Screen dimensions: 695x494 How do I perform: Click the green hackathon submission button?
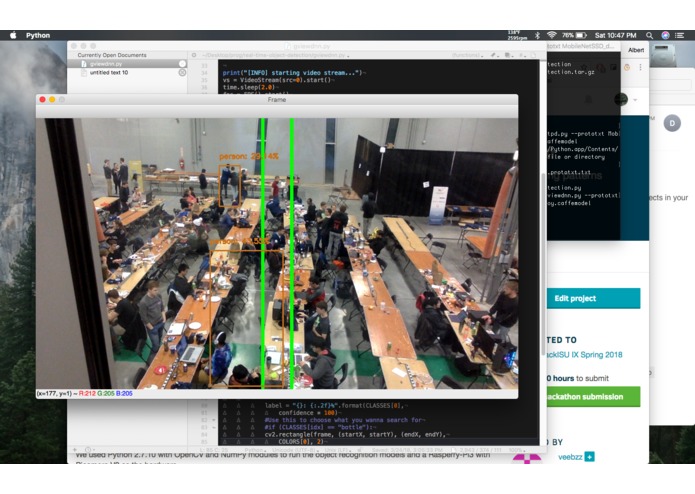pos(593,397)
